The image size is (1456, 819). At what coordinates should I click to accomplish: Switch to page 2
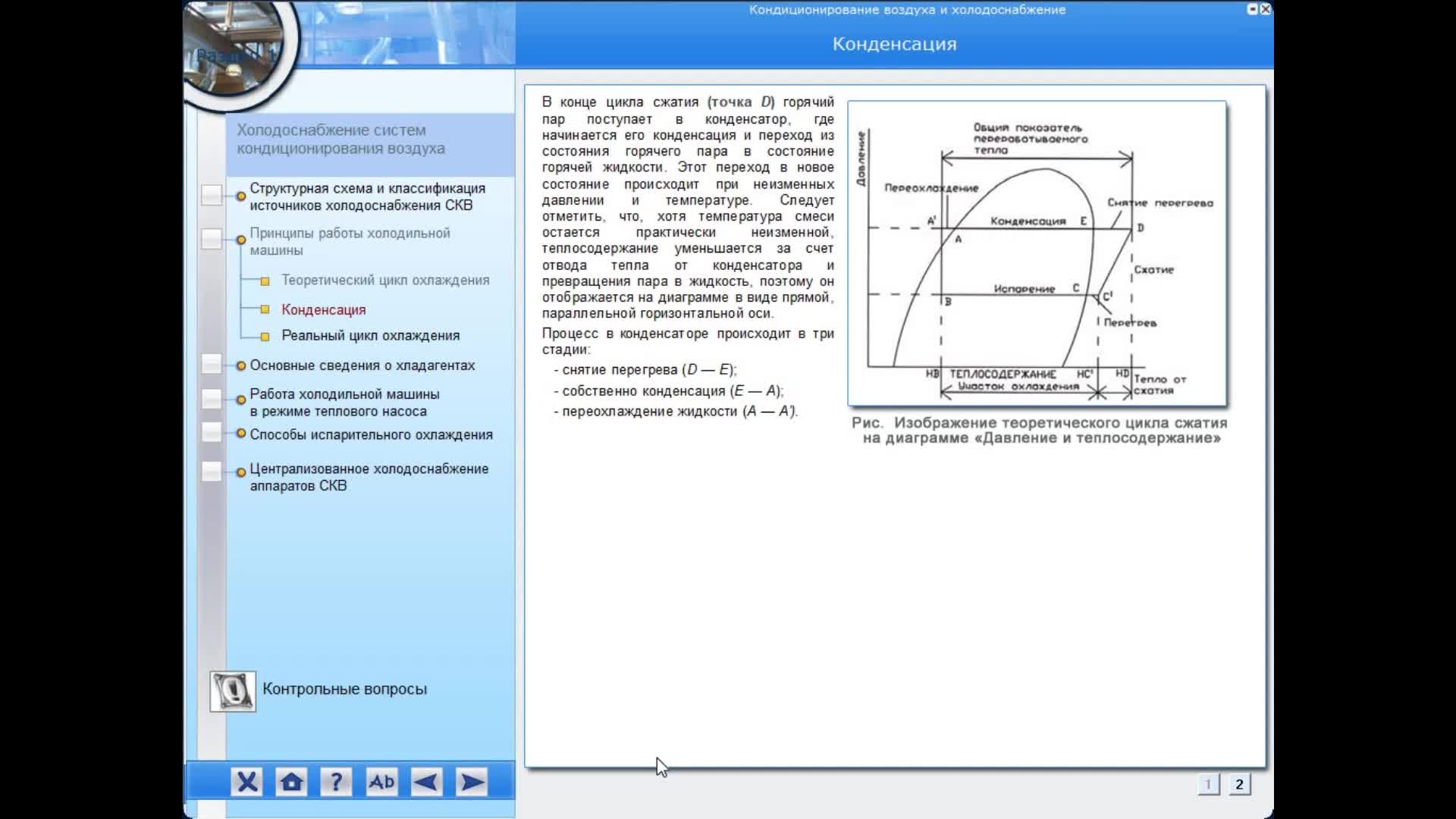click(x=1239, y=784)
